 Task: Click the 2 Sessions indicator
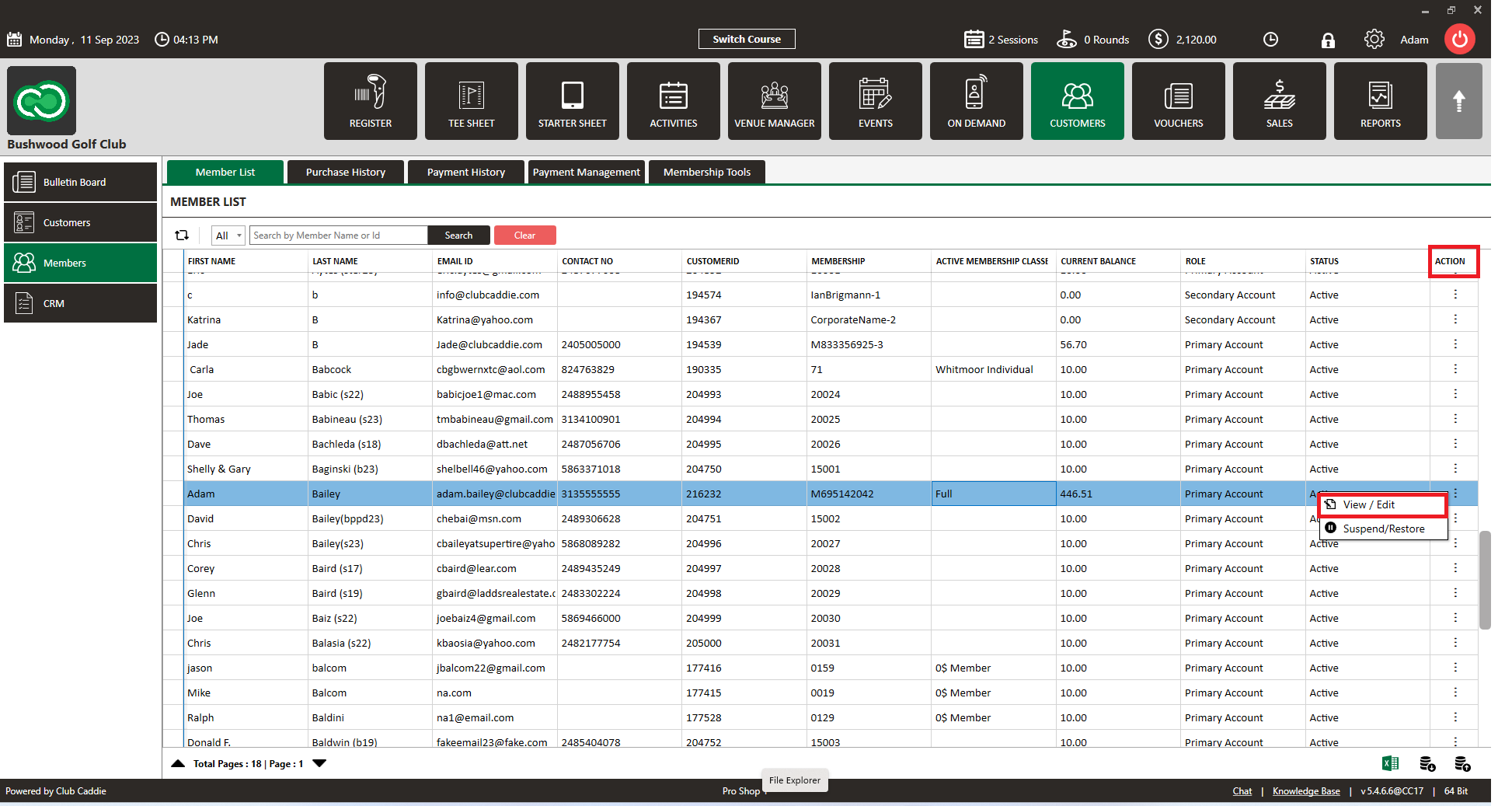[1001, 40]
